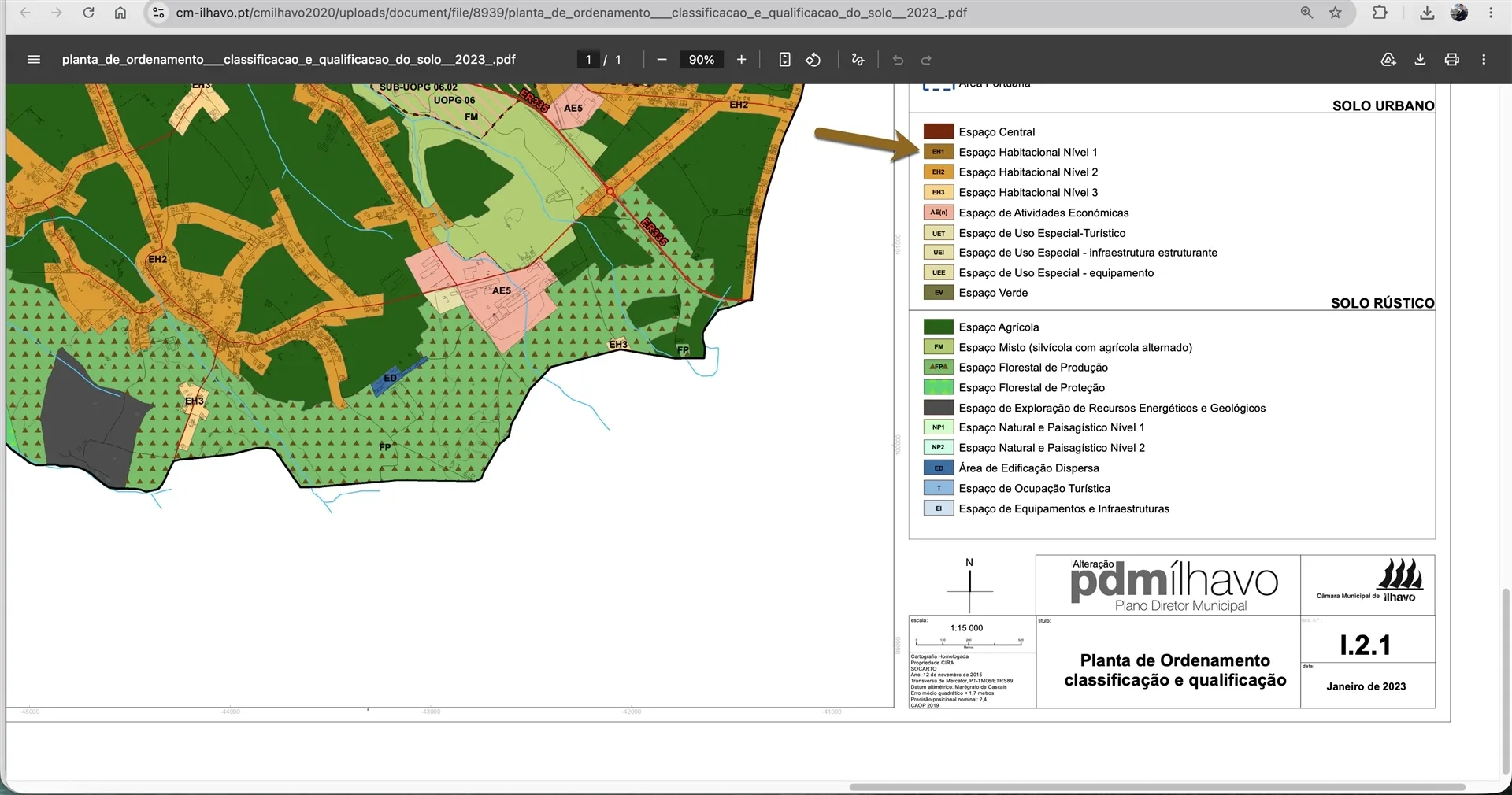This screenshot has height=795, width=1512.
Task: Click the AE5 label on pink map area
Action: tap(502, 290)
